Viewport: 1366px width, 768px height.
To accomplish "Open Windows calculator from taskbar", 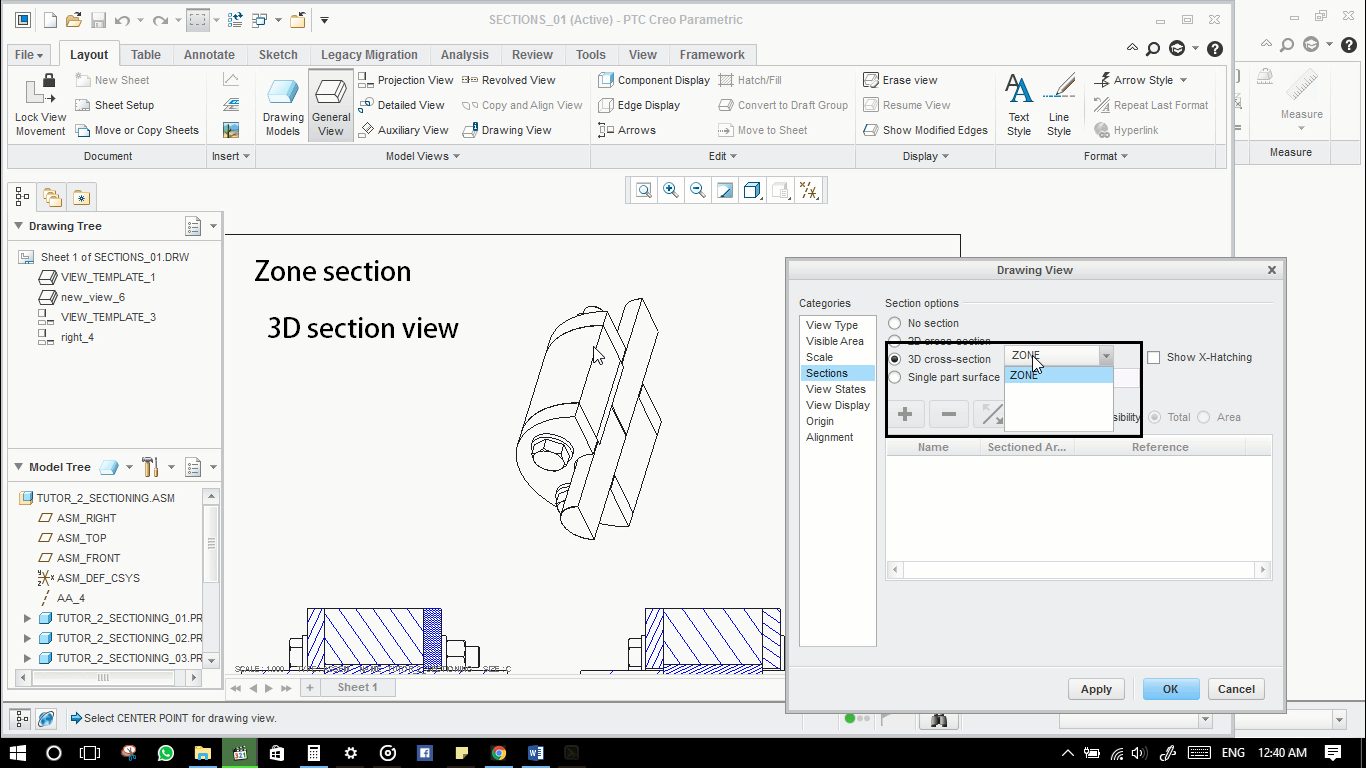I will [313, 753].
